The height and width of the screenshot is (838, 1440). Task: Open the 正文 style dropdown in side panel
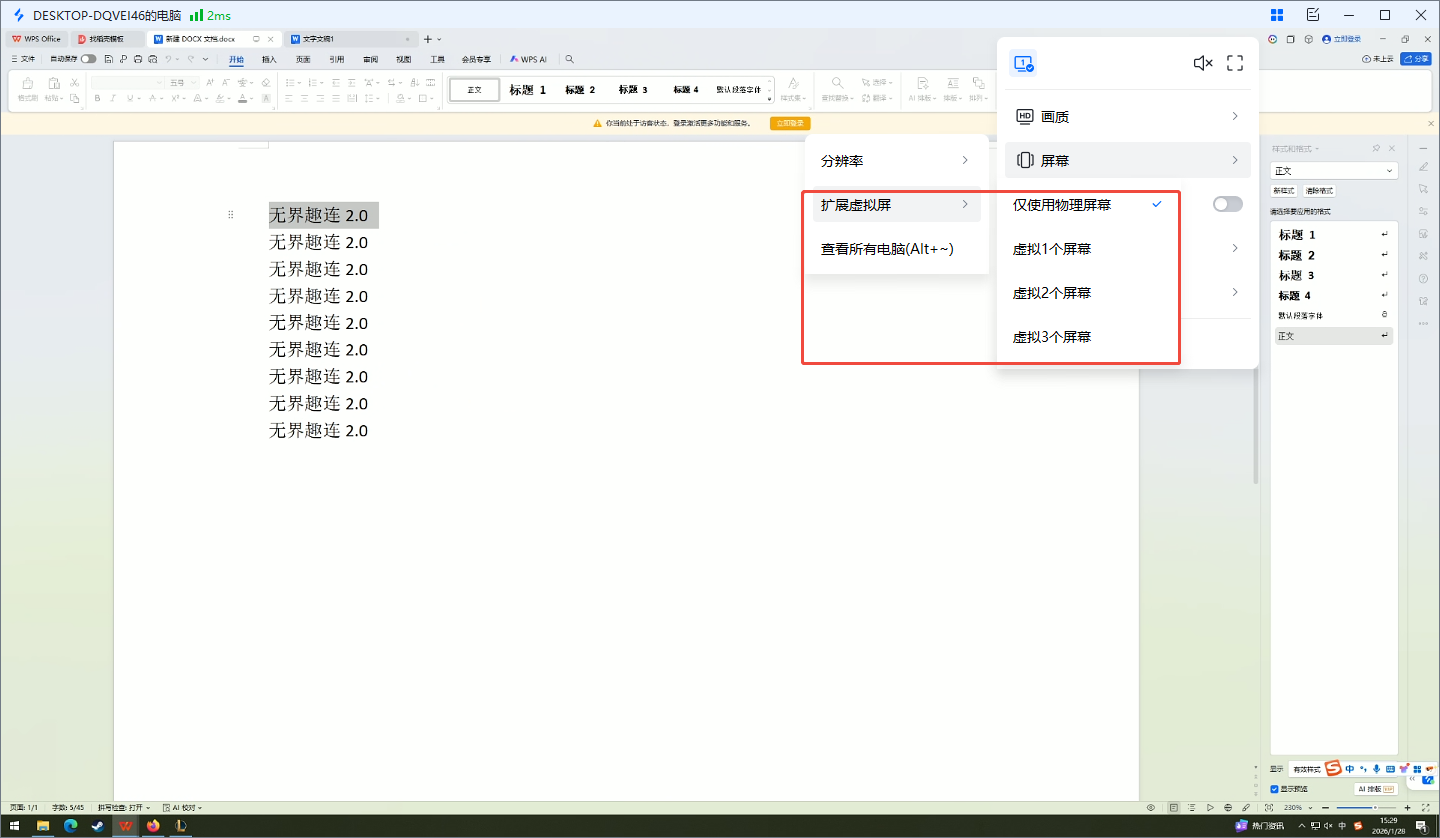pos(1334,171)
